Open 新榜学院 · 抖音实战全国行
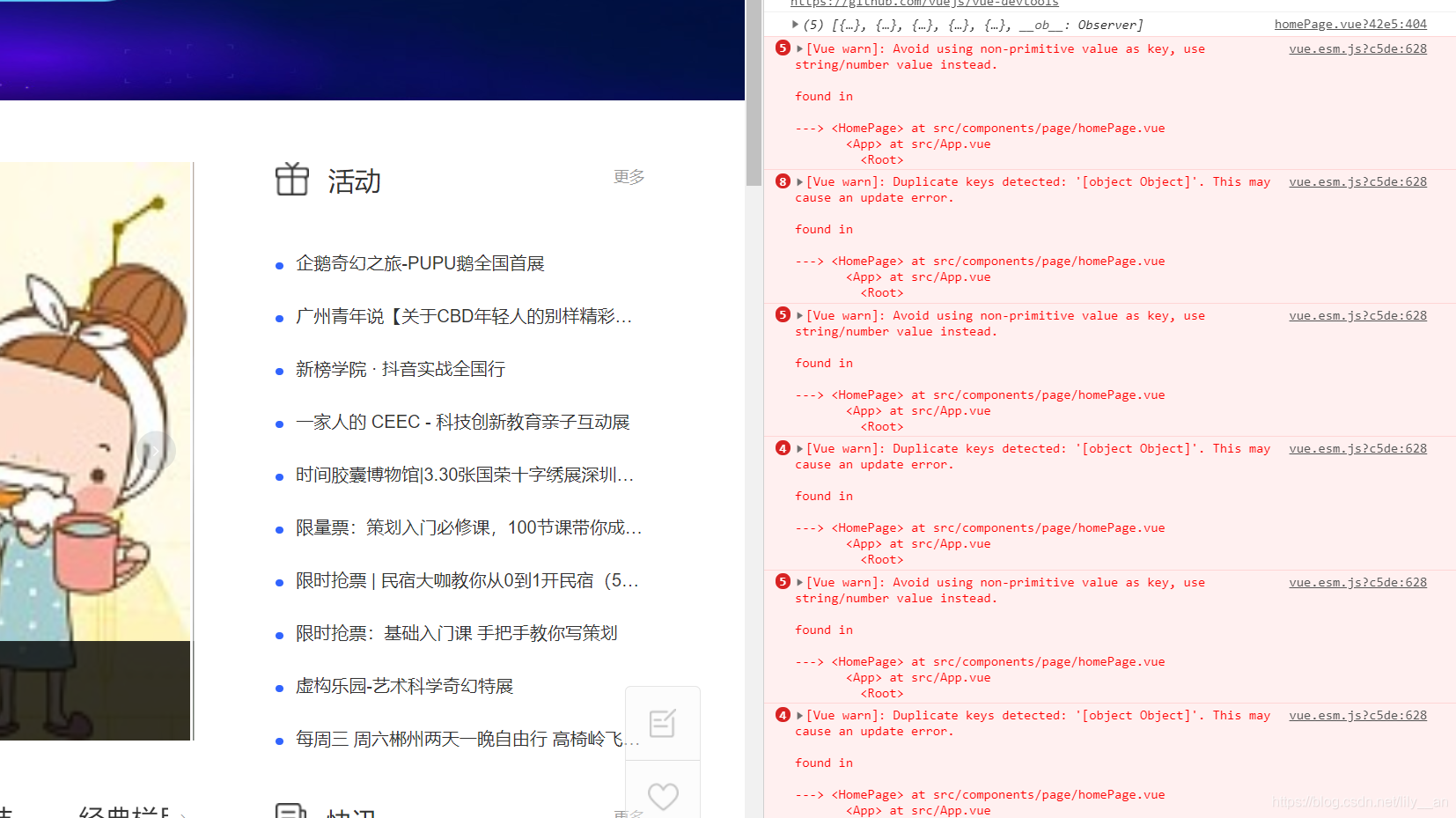The image size is (1456, 818). (x=401, y=369)
